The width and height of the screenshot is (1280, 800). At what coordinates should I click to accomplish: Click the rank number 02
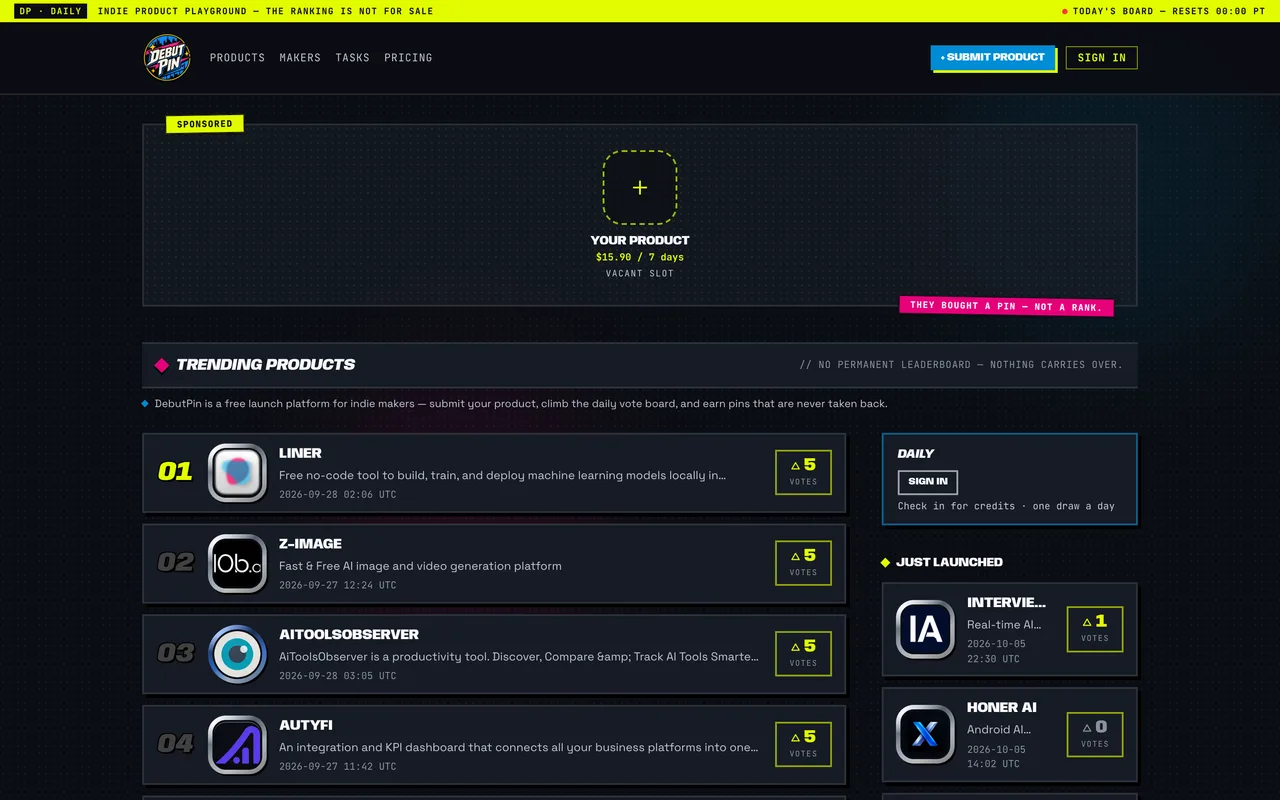[175, 563]
